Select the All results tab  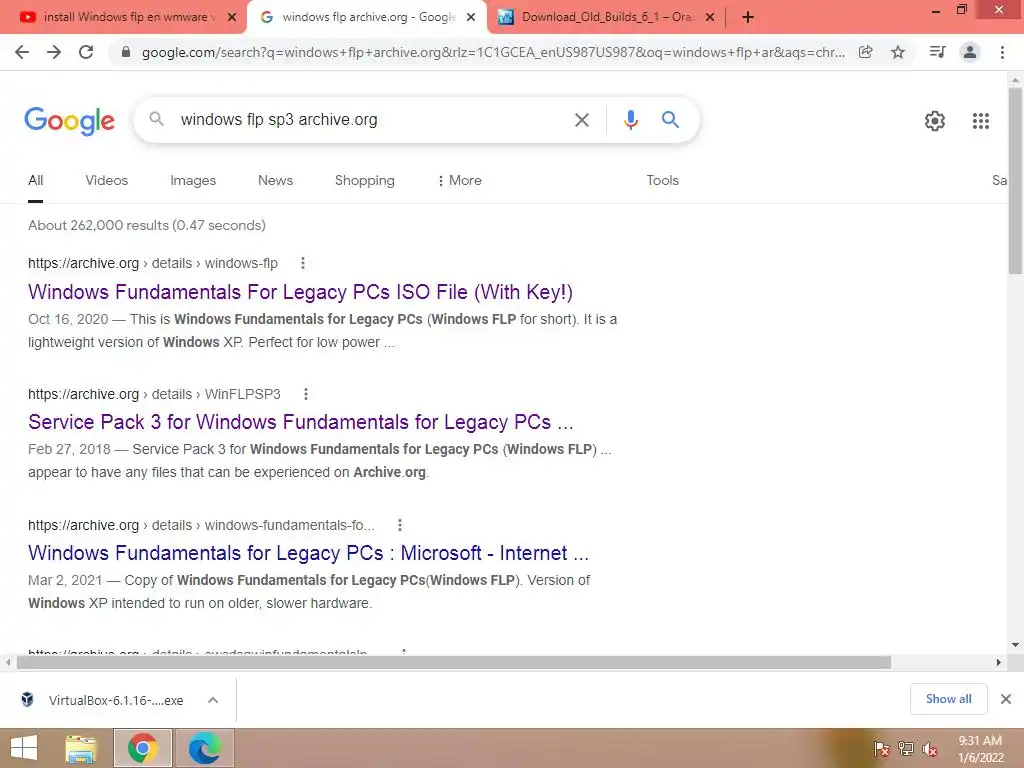(36, 180)
